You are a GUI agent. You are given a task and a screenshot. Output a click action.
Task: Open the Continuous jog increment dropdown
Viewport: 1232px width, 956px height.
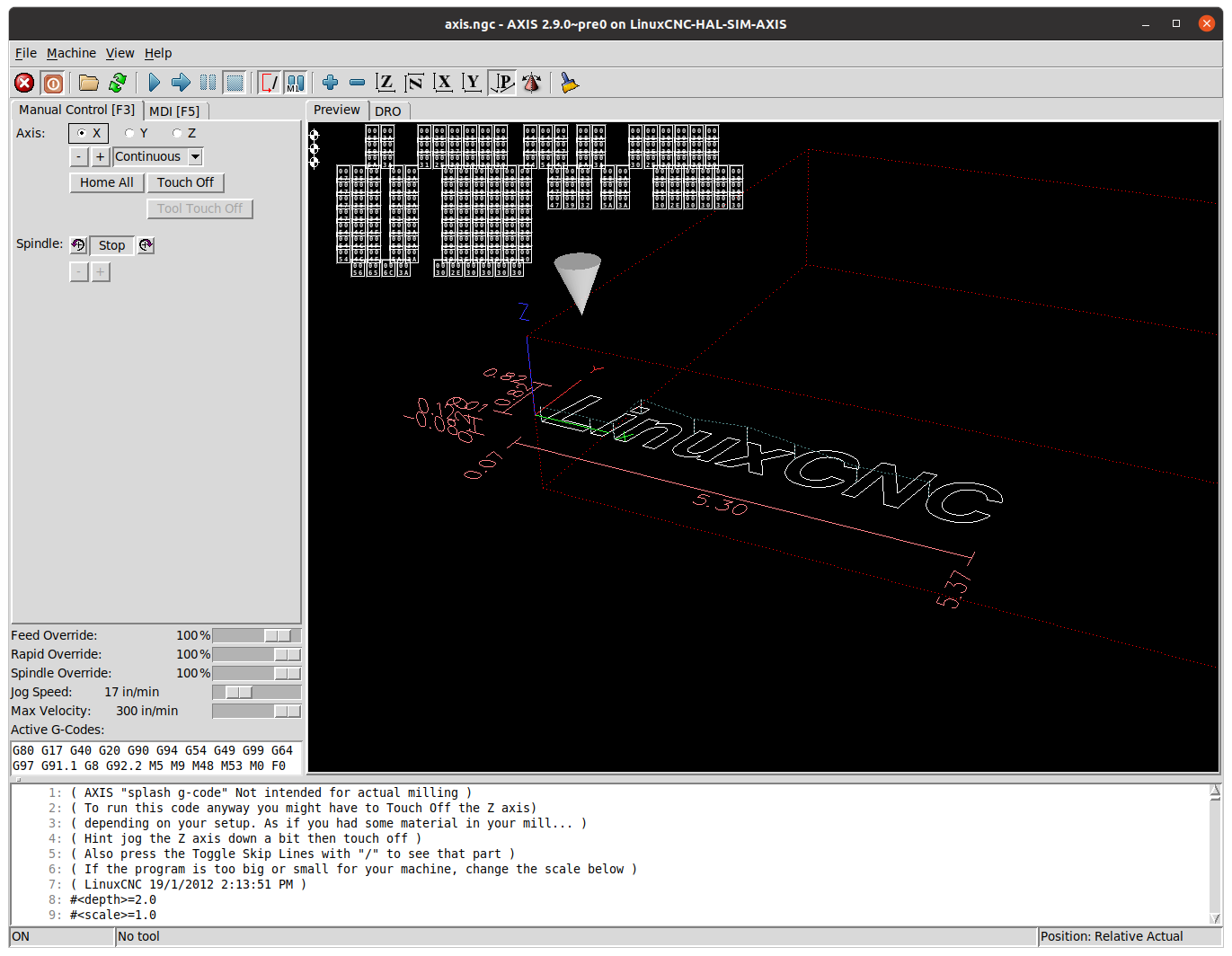(196, 156)
